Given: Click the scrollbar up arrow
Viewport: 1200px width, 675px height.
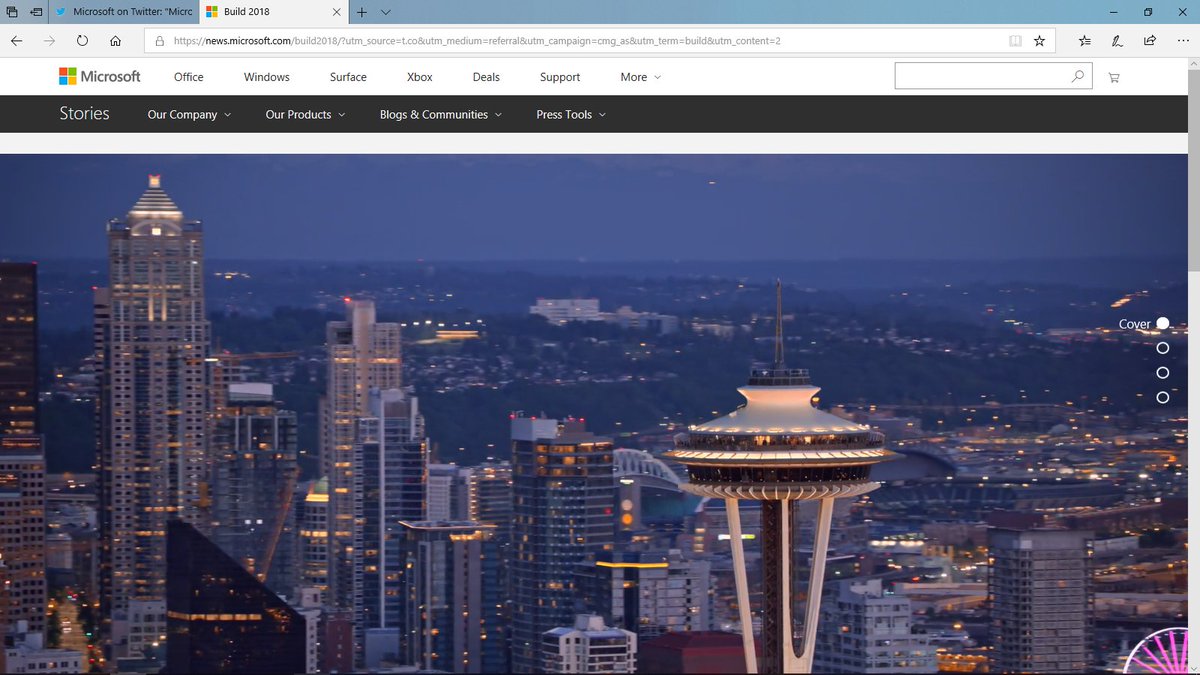Looking at the screenshot, I should click(x=1193, y=65).
